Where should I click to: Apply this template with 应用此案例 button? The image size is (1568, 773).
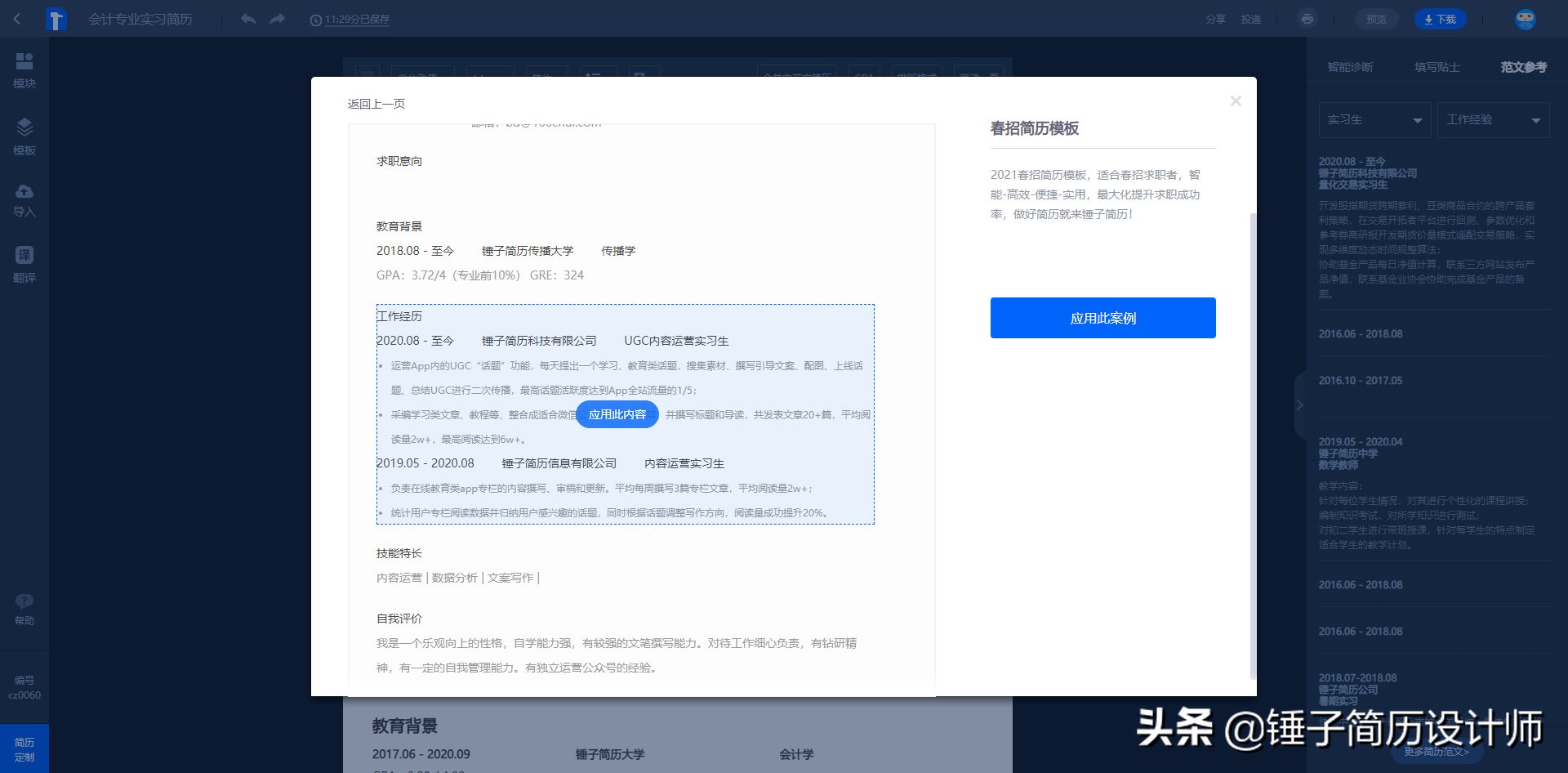1102,318
